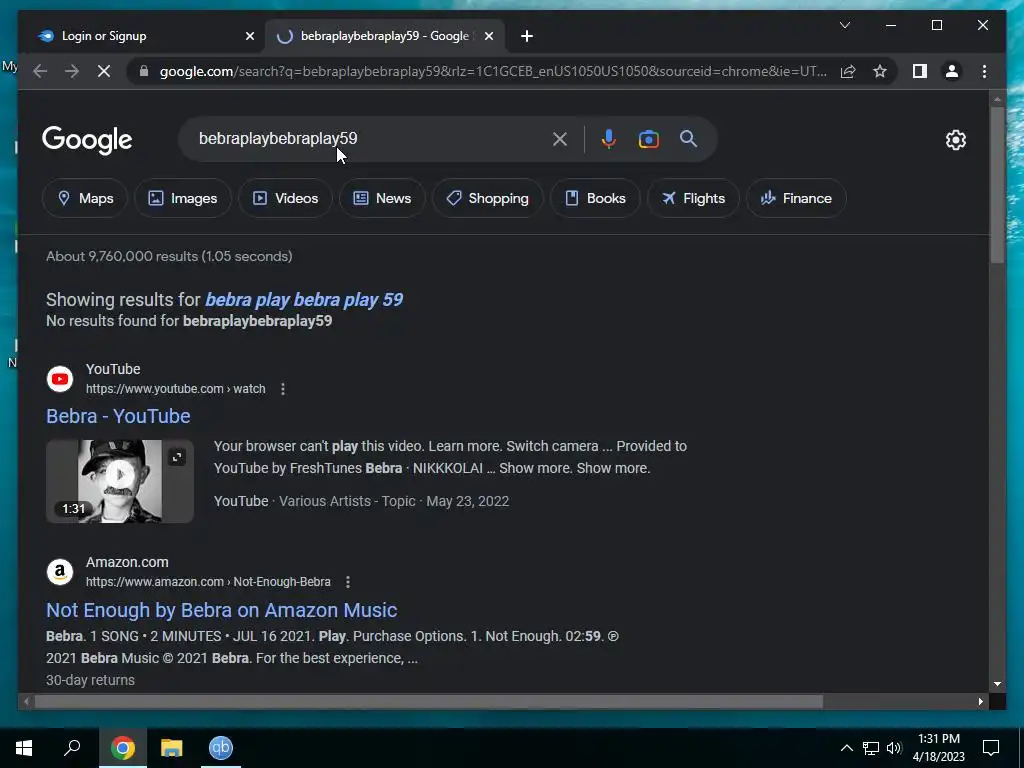Close the Login or Signup tab

click(x=249, y=36)
